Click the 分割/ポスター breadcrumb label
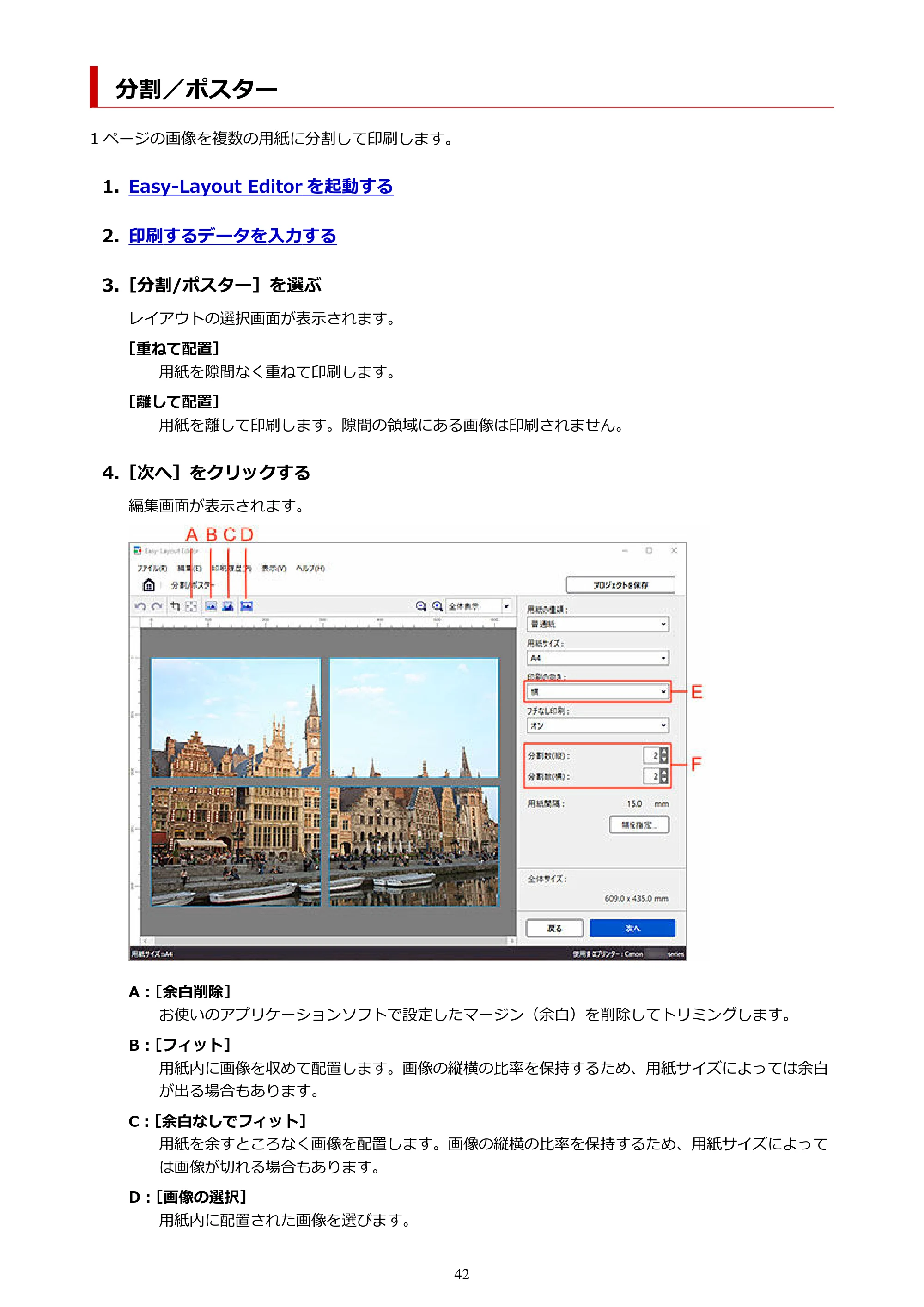The height and width of the screenshot is (1307, 924). click(193, 584)
